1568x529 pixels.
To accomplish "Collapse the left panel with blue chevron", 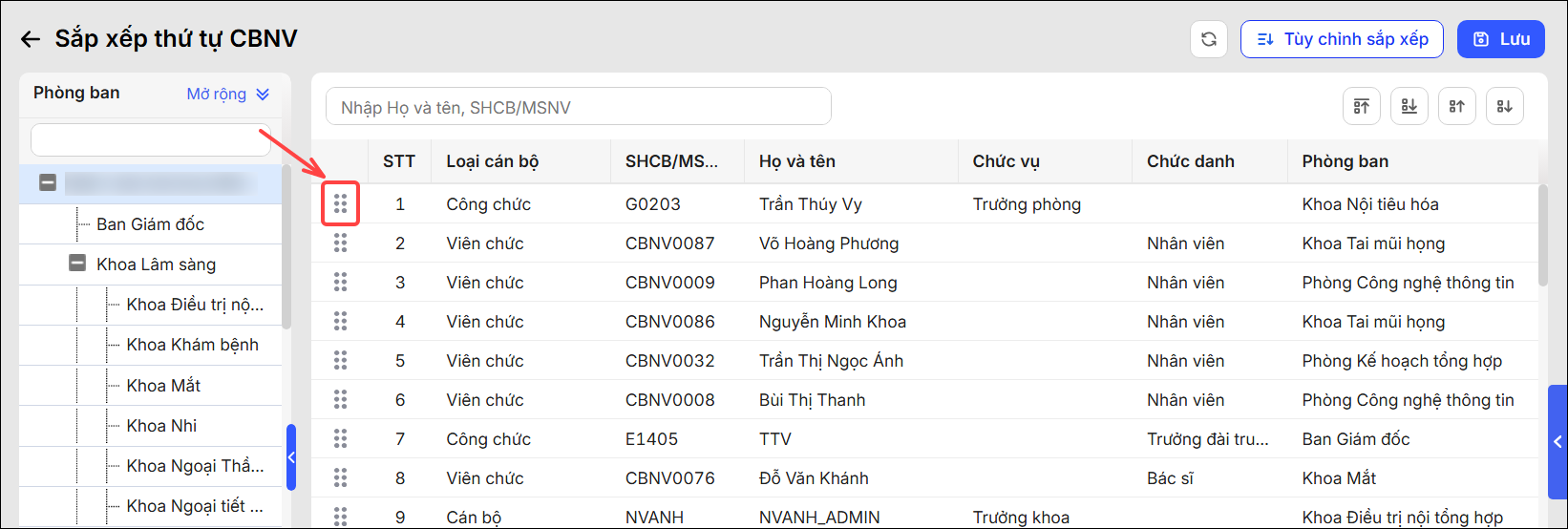I will (x=291, y=457).
